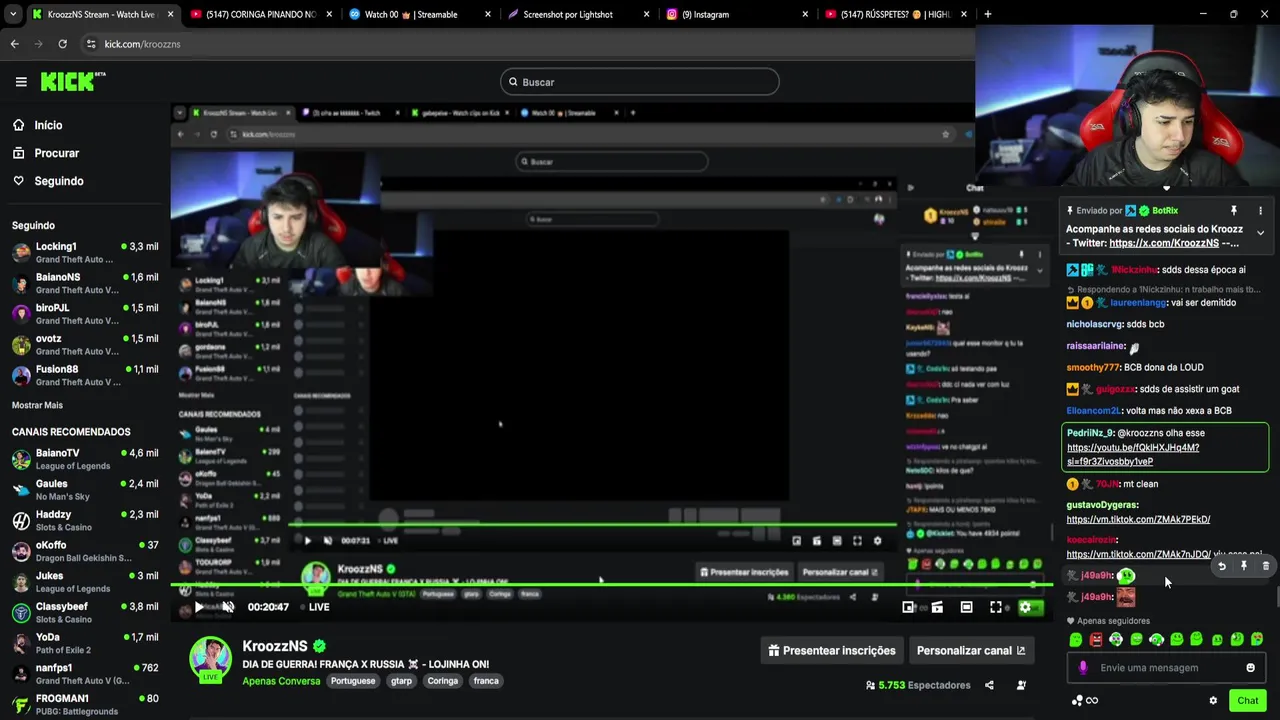Open the recommended channel oKoffo
This screenshot has height=720, width=1280.
pyautogui.click(x=84, y=551)
